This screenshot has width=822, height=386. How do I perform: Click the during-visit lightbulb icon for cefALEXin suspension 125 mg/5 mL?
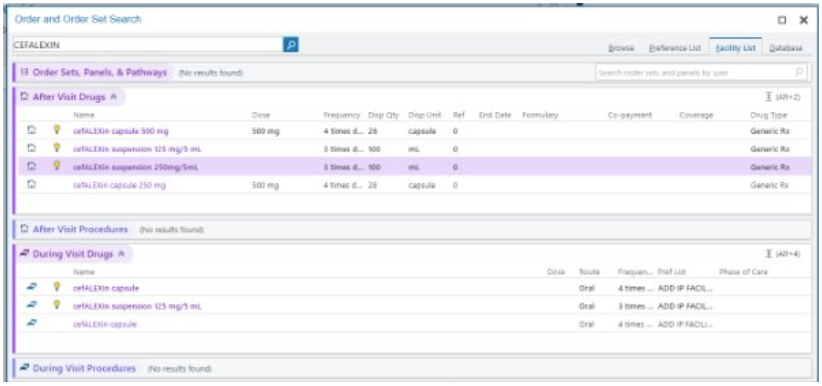pyautogui.click(x=57, y=305)
